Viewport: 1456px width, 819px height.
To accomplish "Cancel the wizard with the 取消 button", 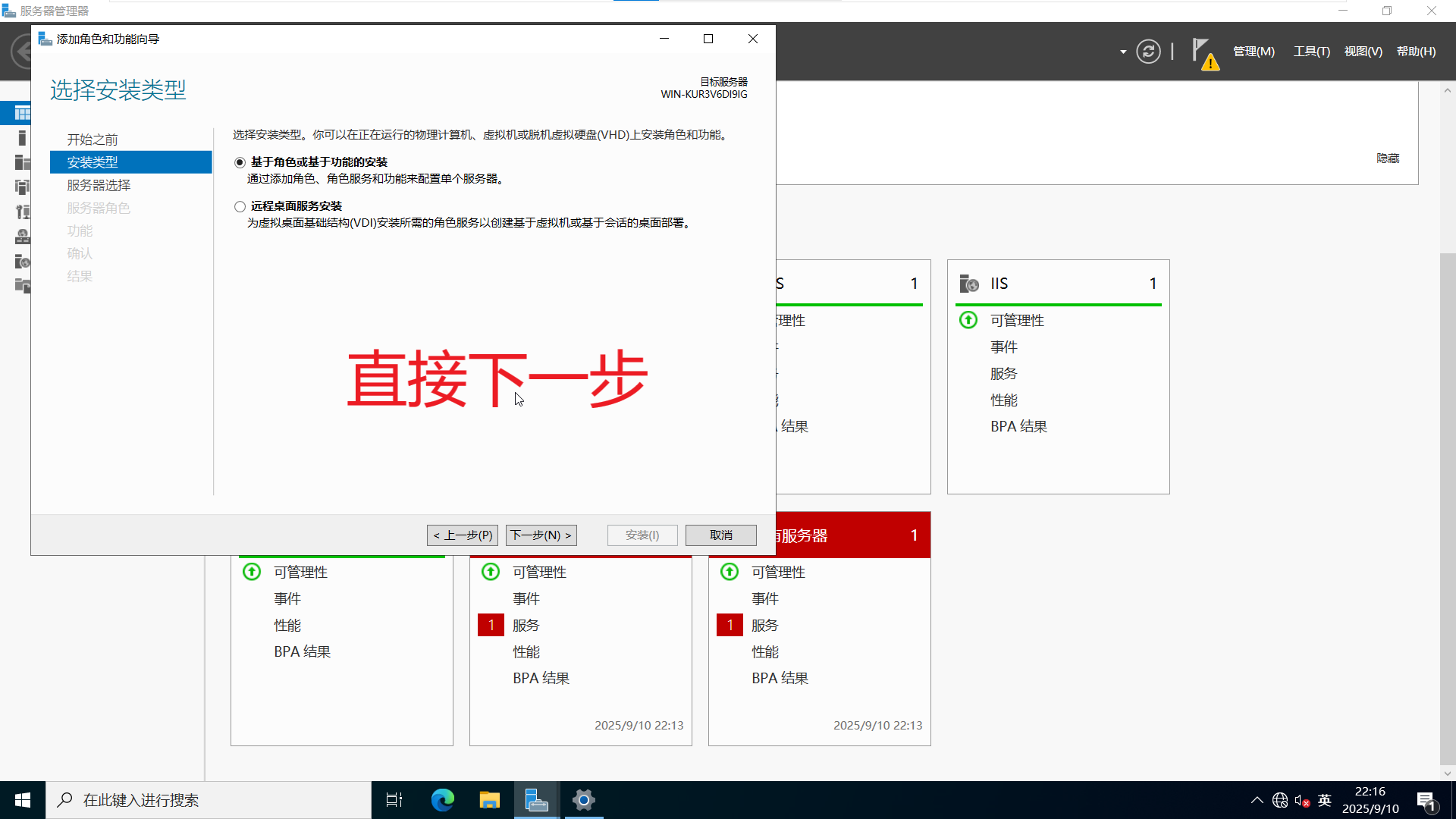I will point(720,535).
